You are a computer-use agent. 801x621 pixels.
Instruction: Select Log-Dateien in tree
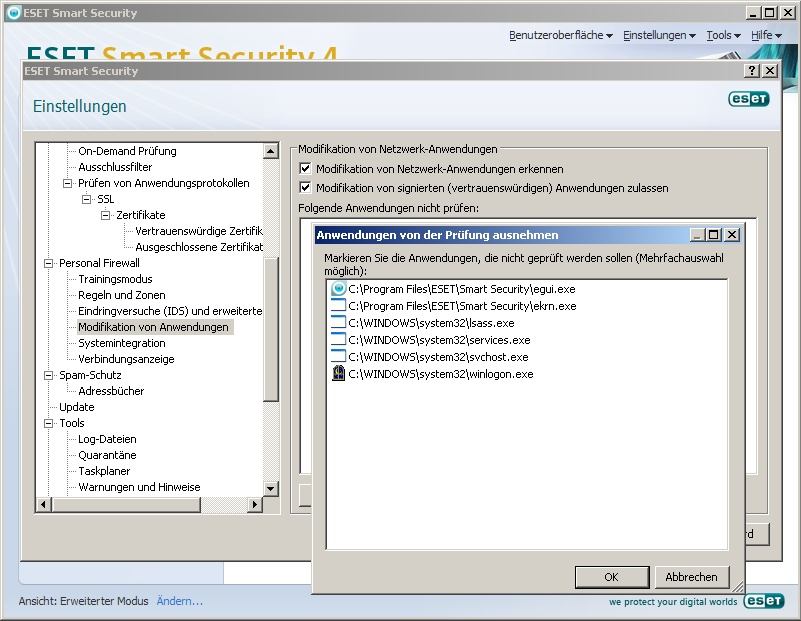(x=107, y=439)
